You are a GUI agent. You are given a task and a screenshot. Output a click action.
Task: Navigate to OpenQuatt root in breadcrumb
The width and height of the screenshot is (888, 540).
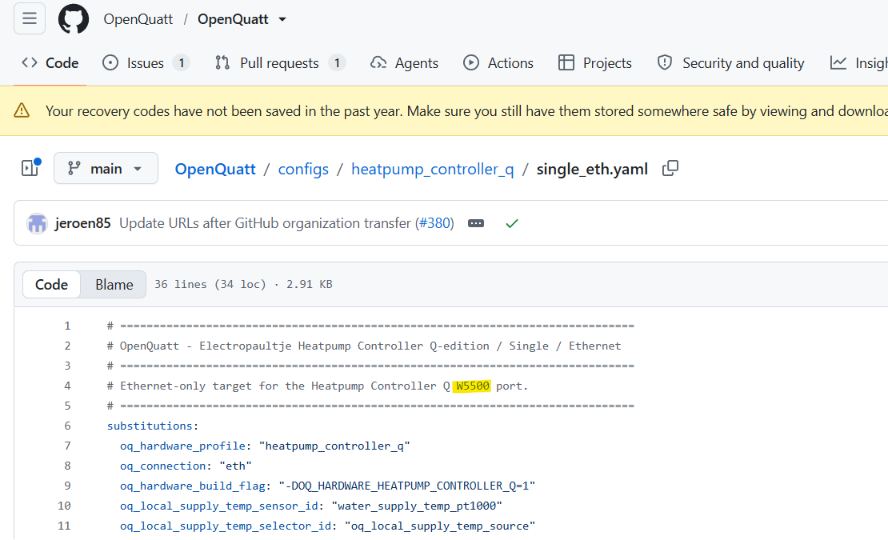(215, 169)
